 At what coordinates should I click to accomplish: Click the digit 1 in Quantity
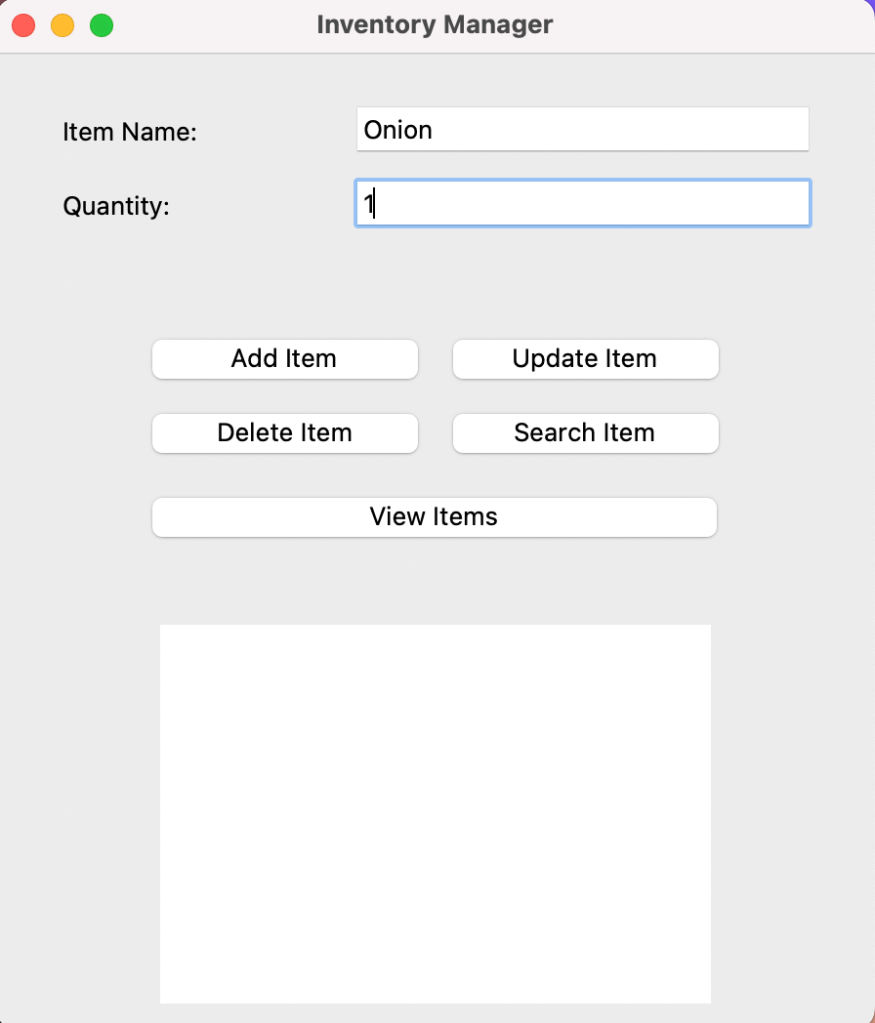pos(368,205)
